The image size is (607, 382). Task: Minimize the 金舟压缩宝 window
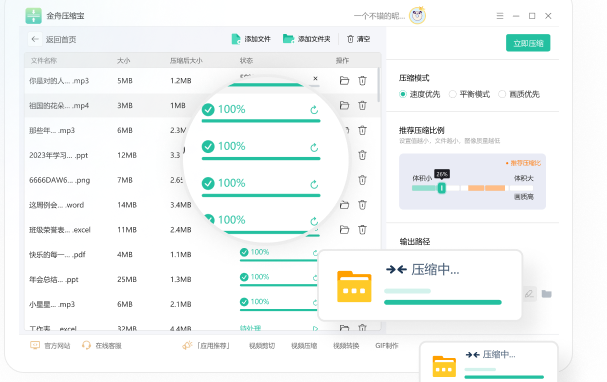[516, 16]
